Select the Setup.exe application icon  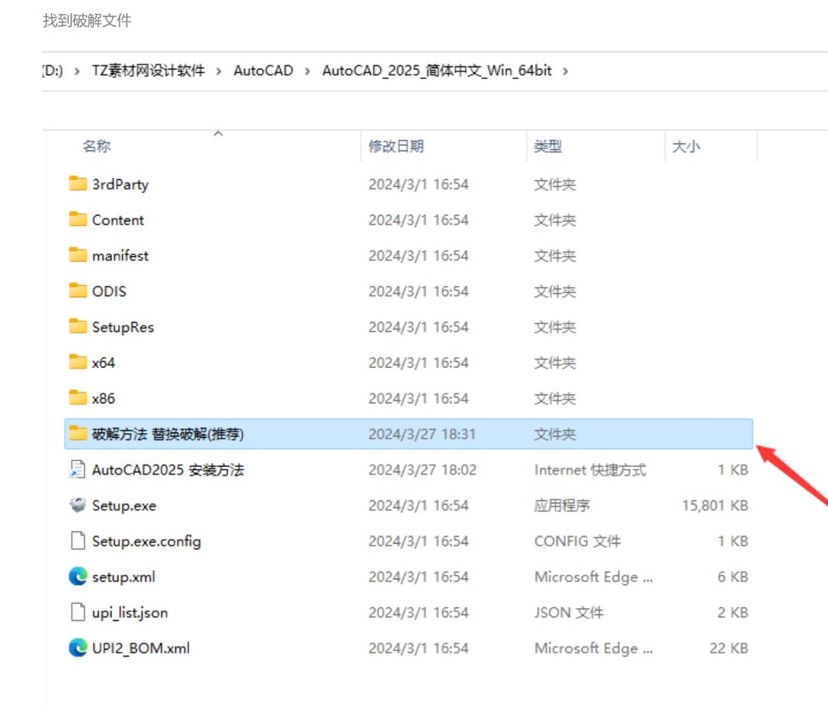pos(78,505)
